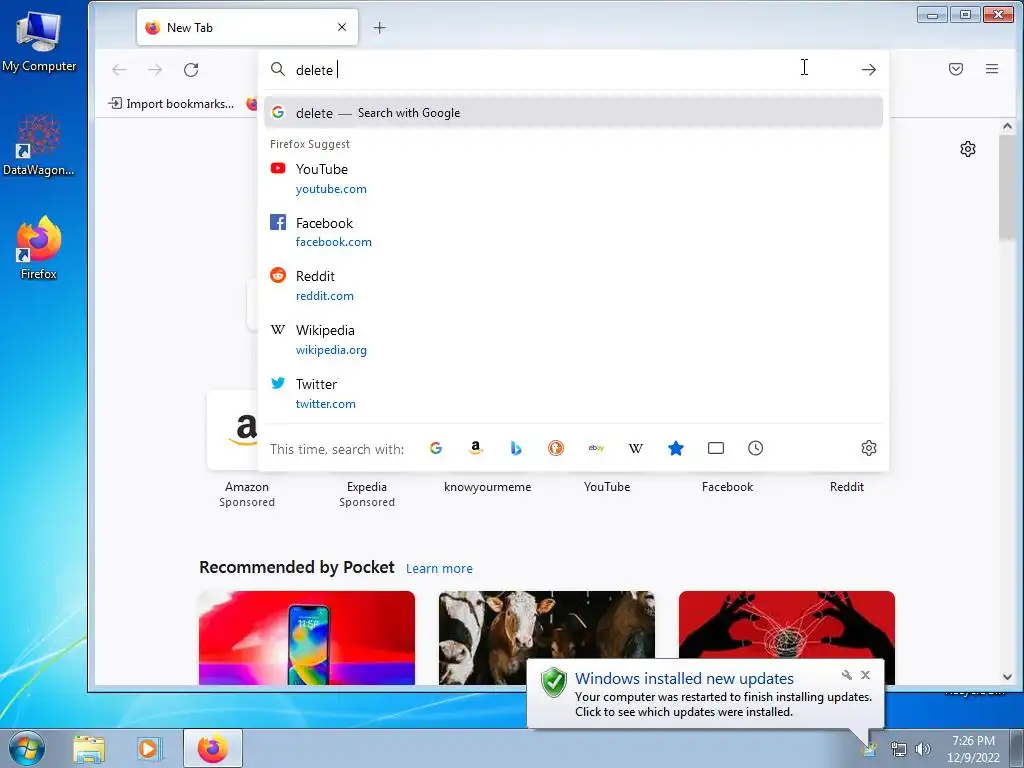
Task: Click page vertical scrollbar thumb
Action: (x=1007, y=187)
